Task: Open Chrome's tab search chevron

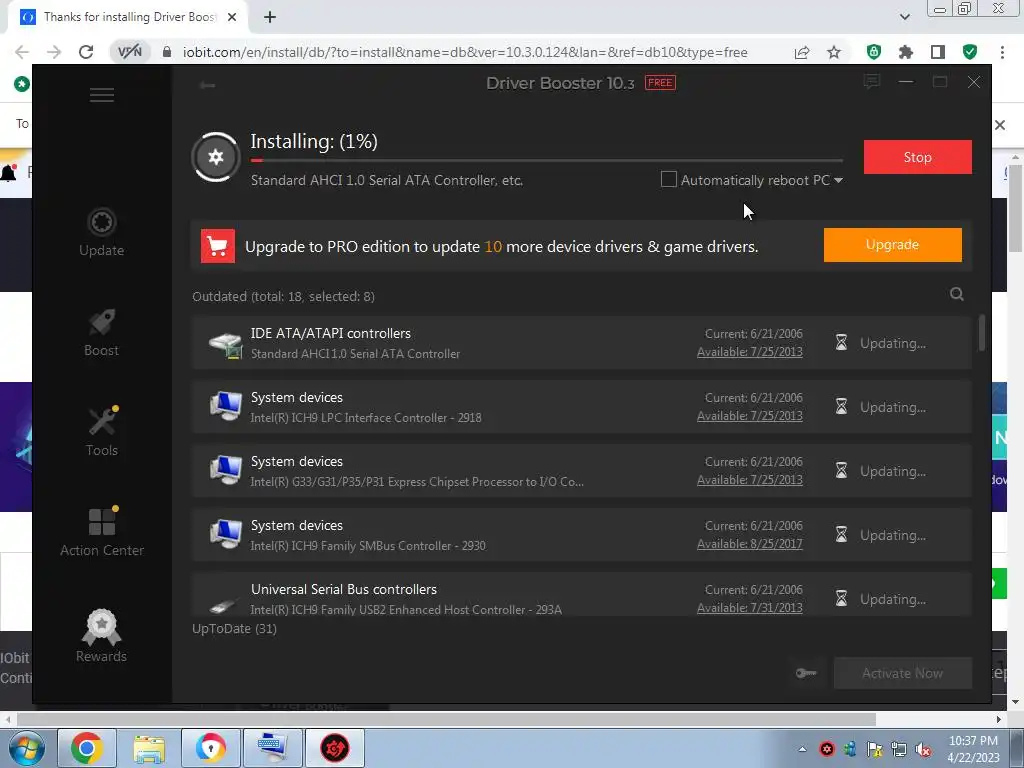Action: (904, 17)
